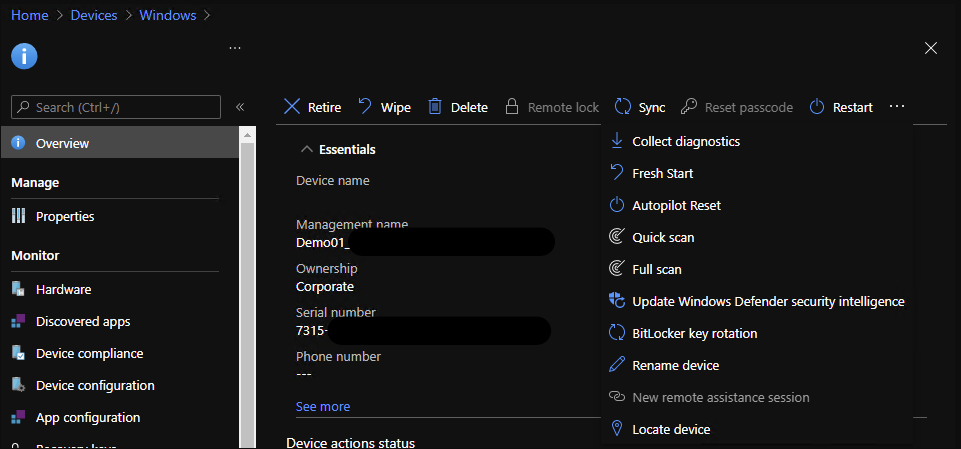Image resolution: width=961 pixels, height=449 pixels.
Task: Click the Retire button label
Action: (x=324, y=107)
